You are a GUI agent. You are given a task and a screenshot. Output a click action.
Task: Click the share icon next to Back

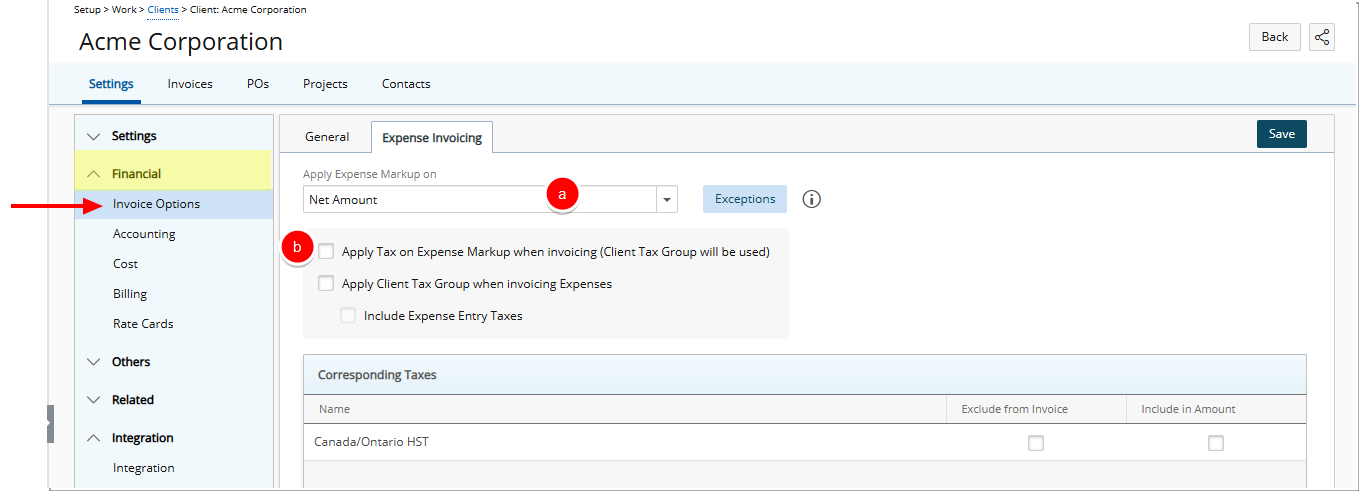(1321, 37)
